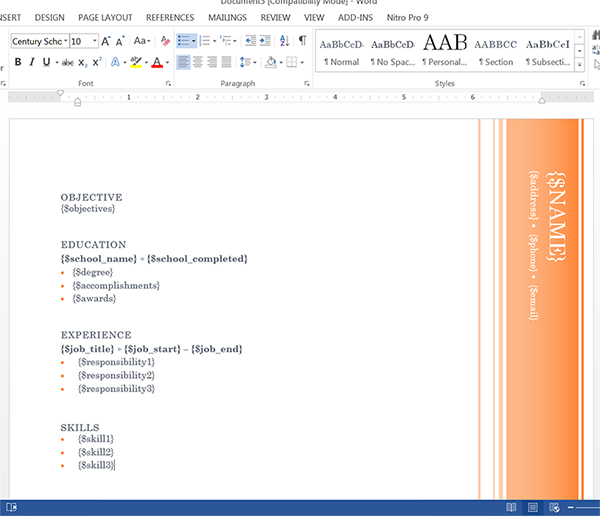Apply the Personal Name style
The width and height of the screenshot is (600, 516).
coord(445,51)
